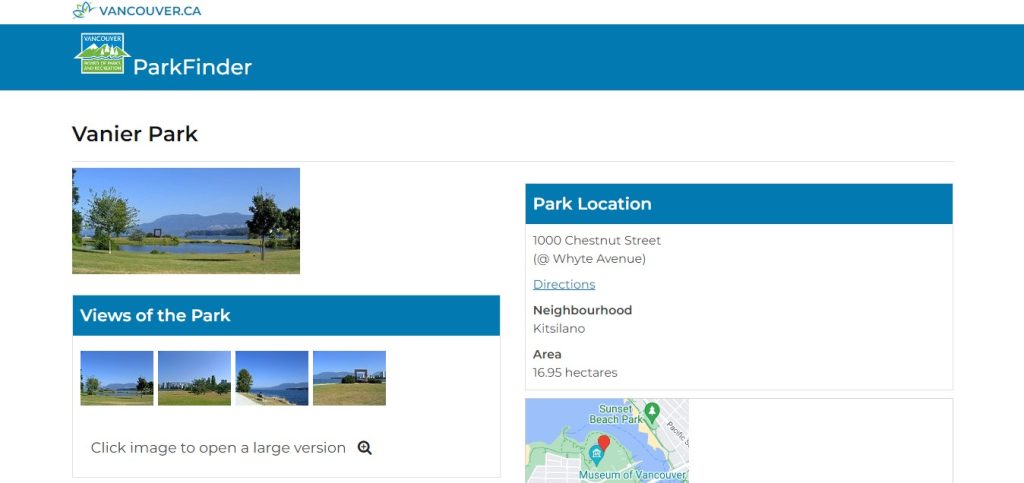Click the Vancouver.ca logo at top
The image size is (1024, 483).
coord(137,11)
